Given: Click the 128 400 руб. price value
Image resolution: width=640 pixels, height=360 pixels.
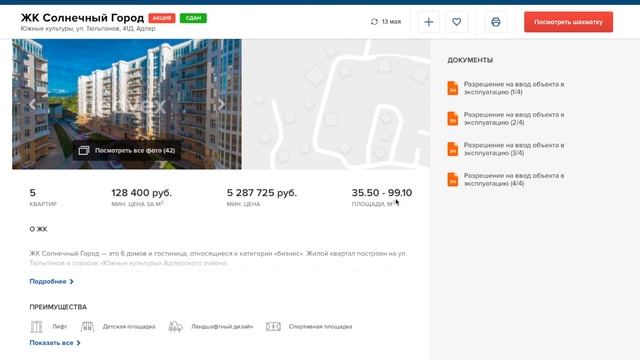Looking at the screenshot, I should pyautogui.click(x=142, y=193).
